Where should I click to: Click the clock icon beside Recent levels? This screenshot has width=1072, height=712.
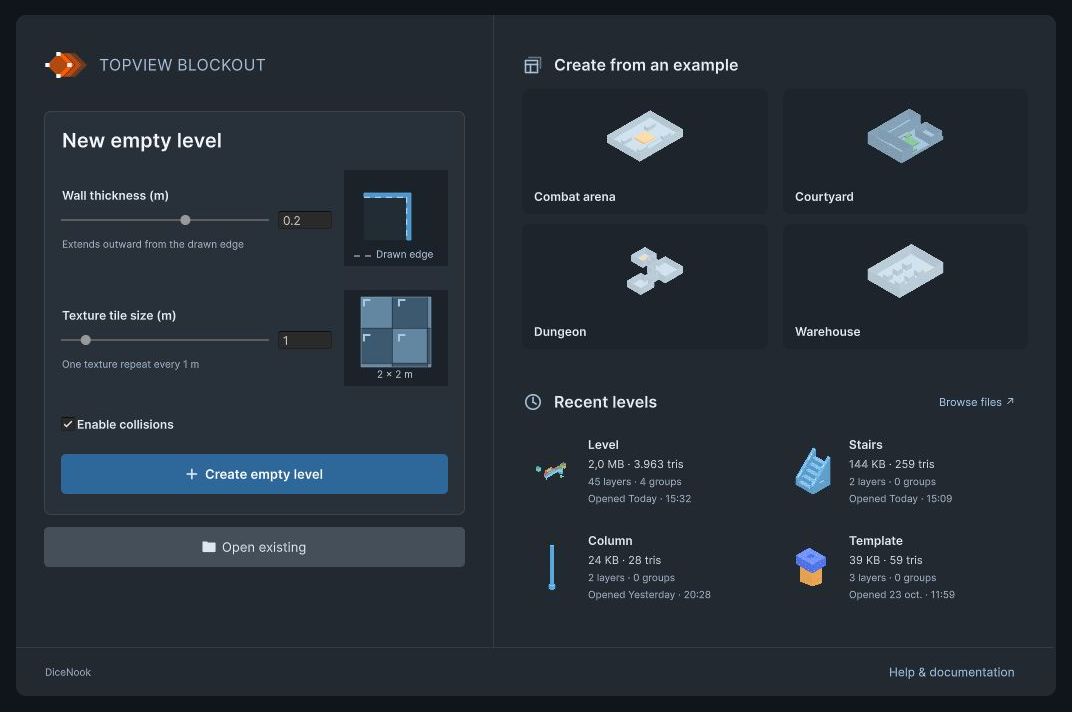pos(533,402)
